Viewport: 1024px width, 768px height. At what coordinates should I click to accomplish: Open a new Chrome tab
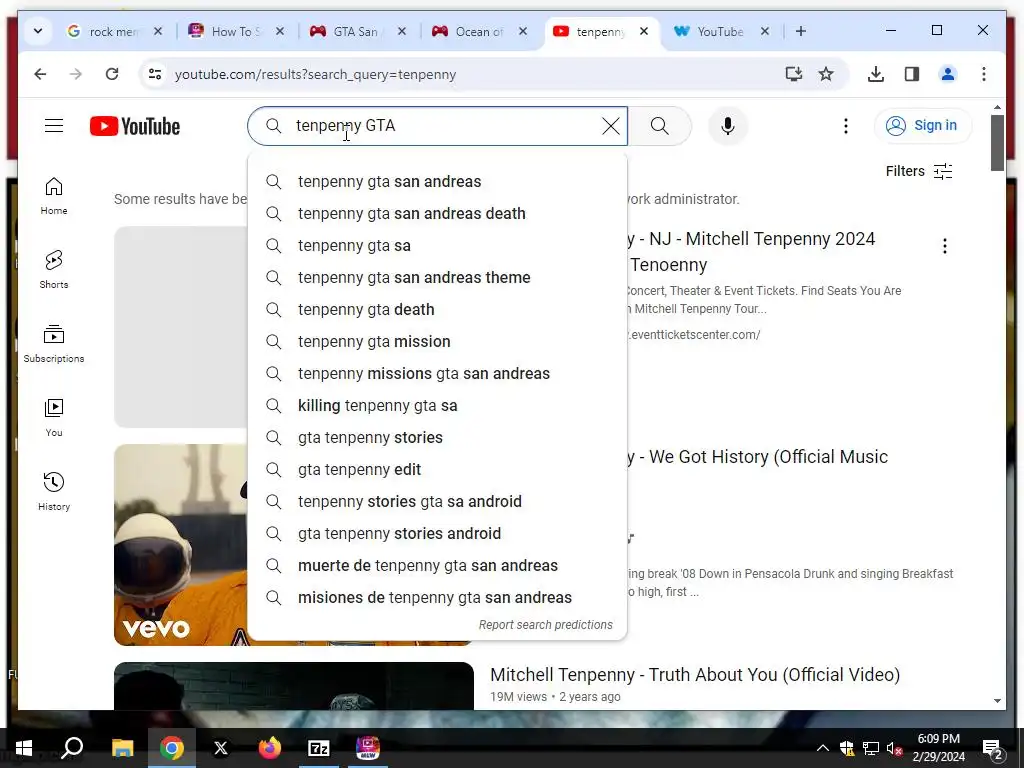pos(801,31)
